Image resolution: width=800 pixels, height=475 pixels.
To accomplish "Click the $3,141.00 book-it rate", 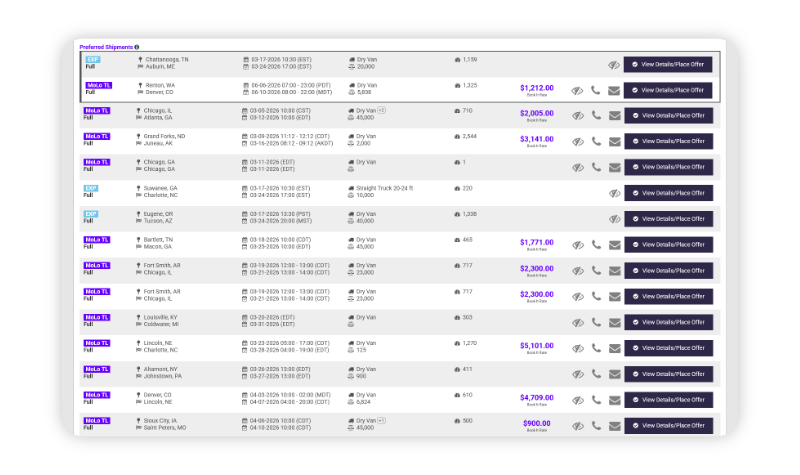I will click(x=537, y=139).
